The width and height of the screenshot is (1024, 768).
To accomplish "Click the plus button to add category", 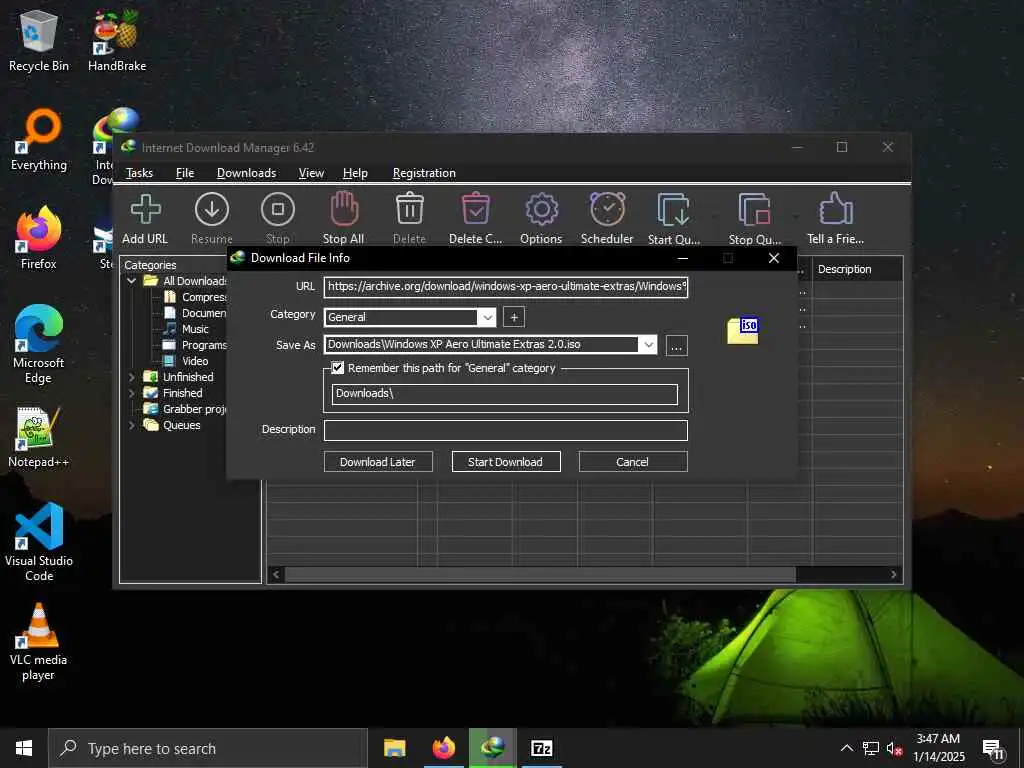I will point(514,317).
